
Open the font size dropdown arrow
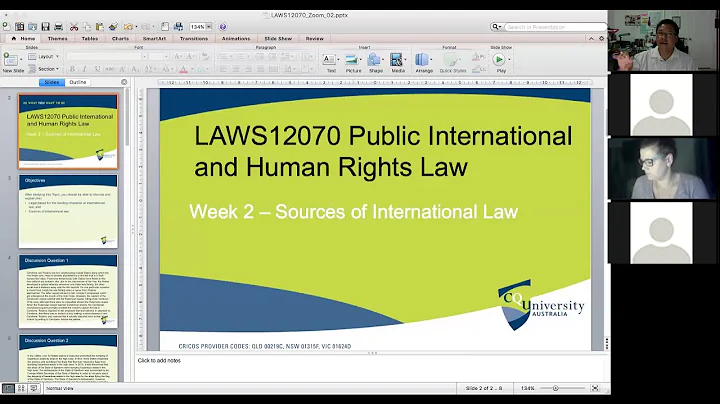coord(166,56)
